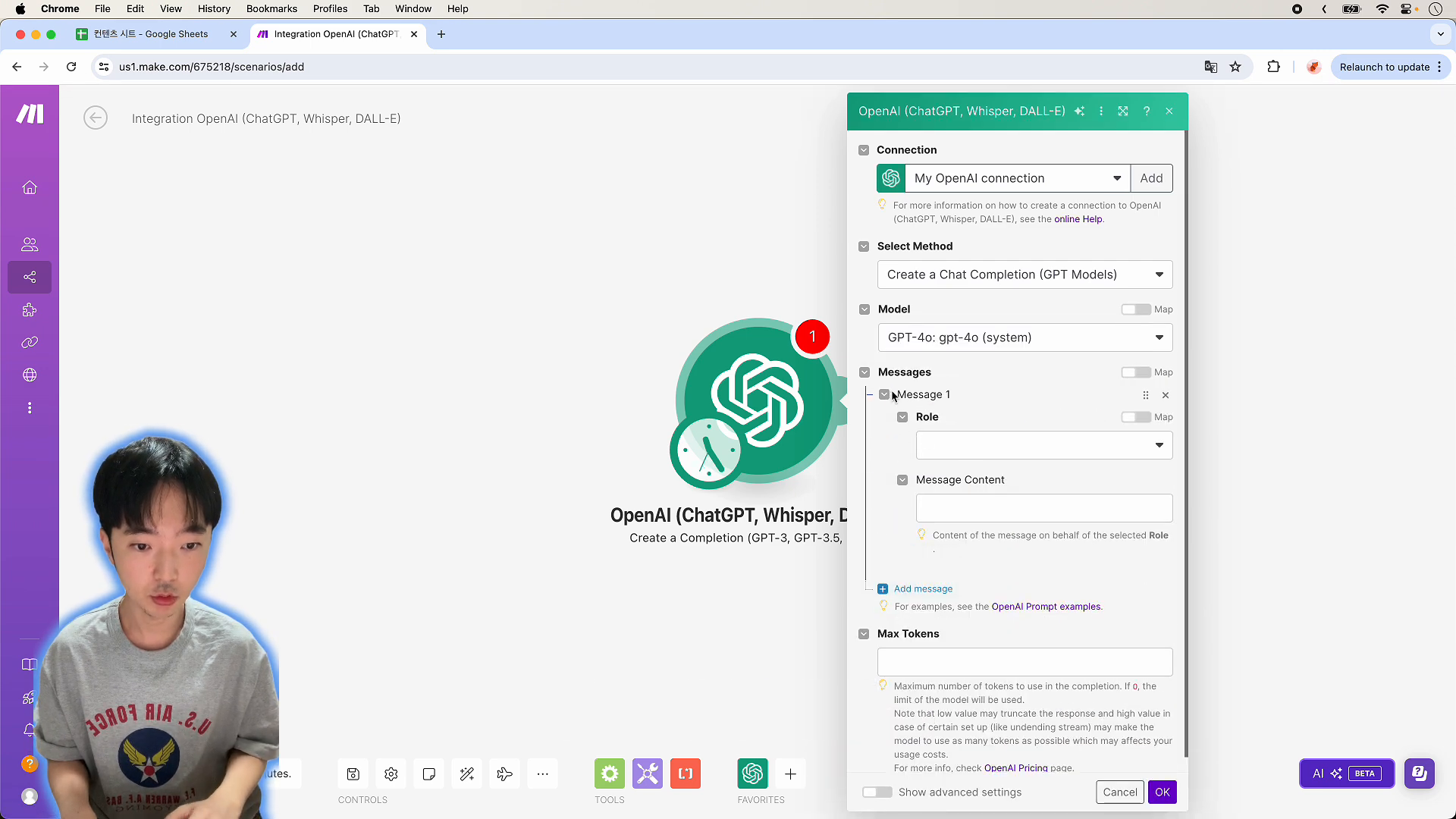Screen dimensions: 1456x819
Task: Open the panel header three-dots menu
Action: pos(1101,111)
